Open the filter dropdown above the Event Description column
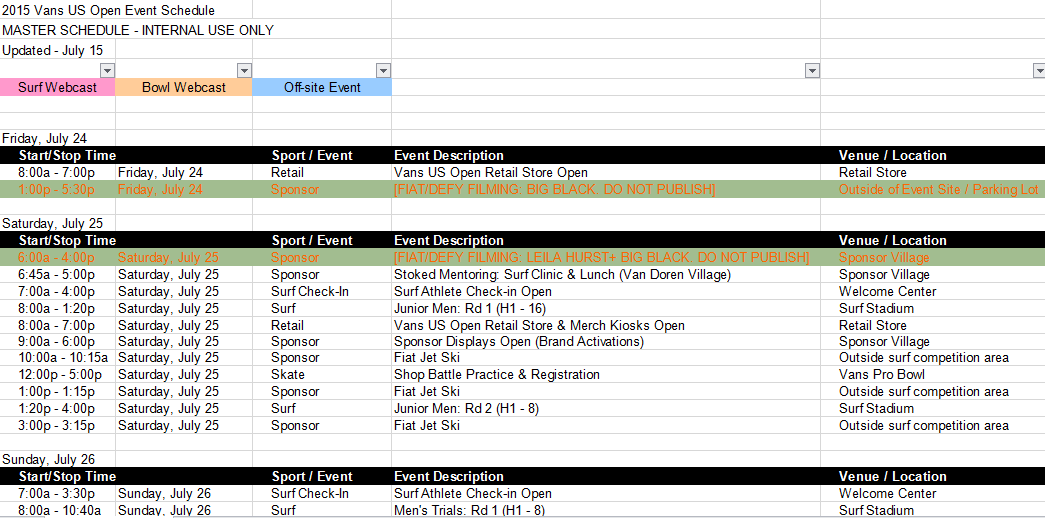Screen dimensions: 1045x518 (812, 70)
